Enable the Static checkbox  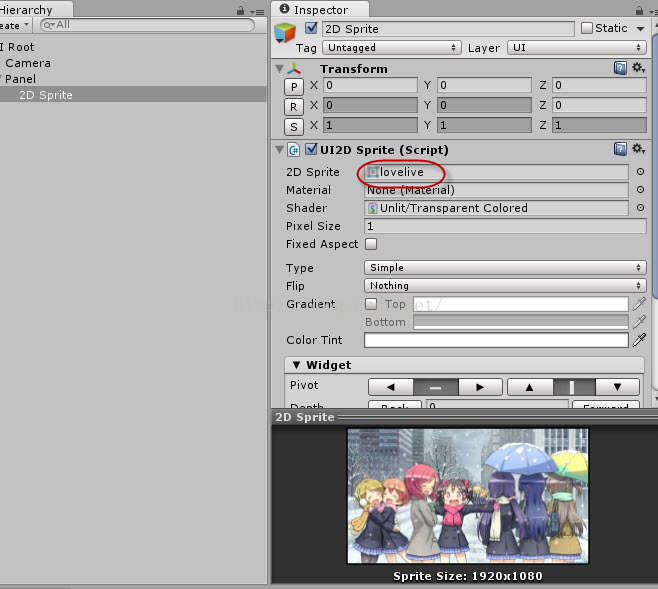click(x=587, y=28)
